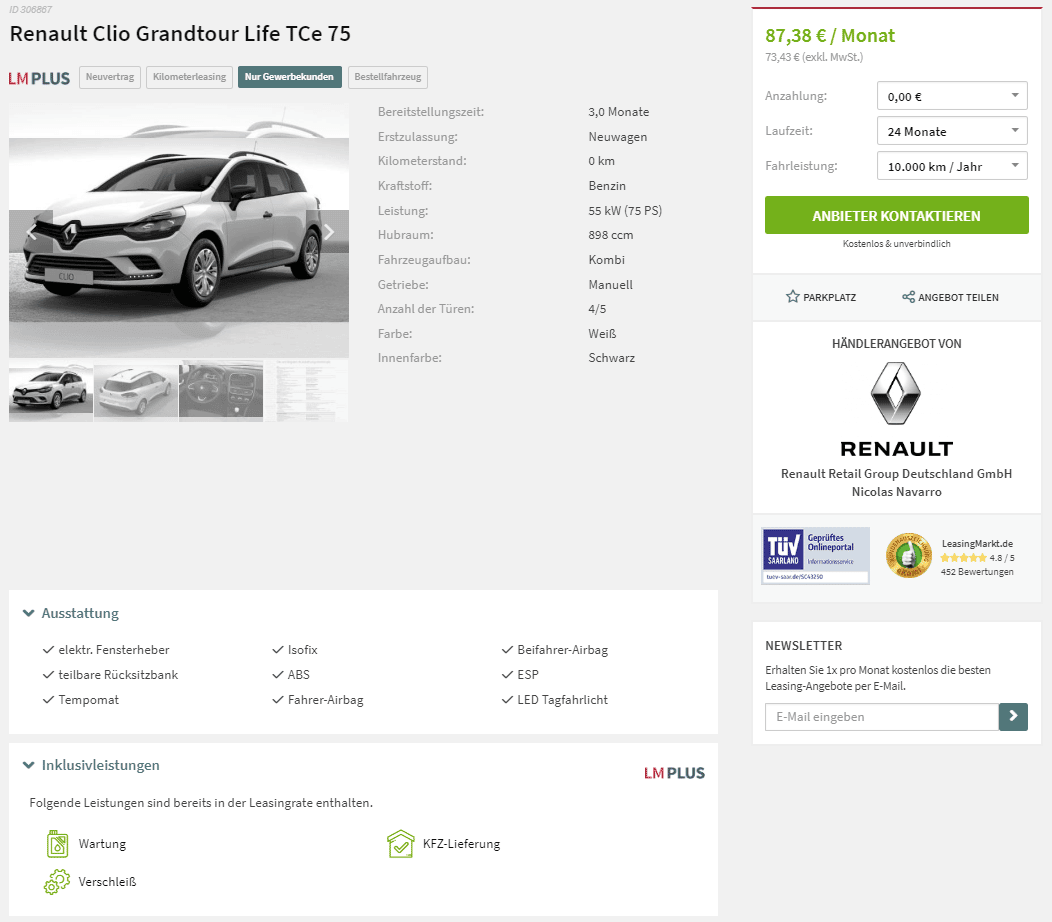Viewport: 1052px width, 922px height.
Task: Select the Bestellfahrzeug tag
Action: click(388, 77)
